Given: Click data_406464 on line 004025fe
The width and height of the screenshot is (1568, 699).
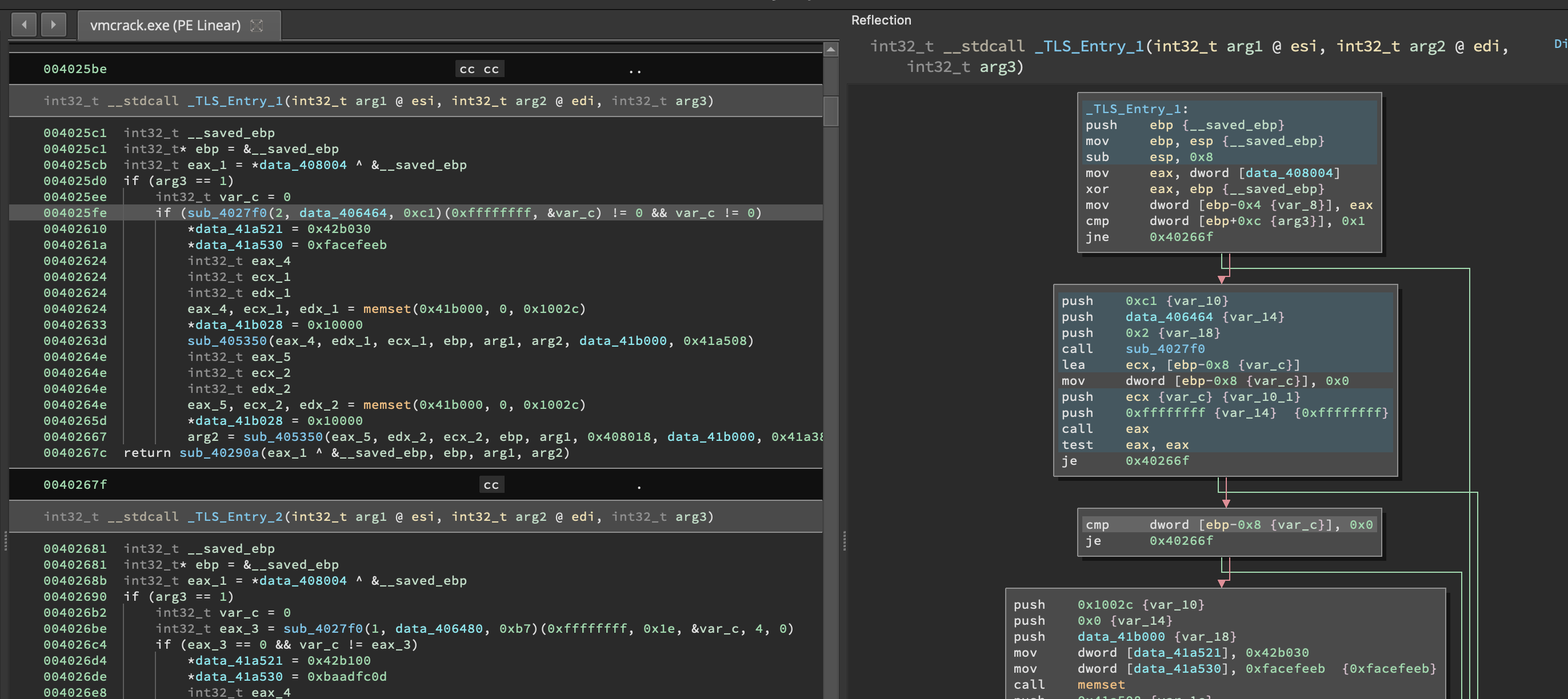Looking at the screenshot, I should (x=343, y=213).
